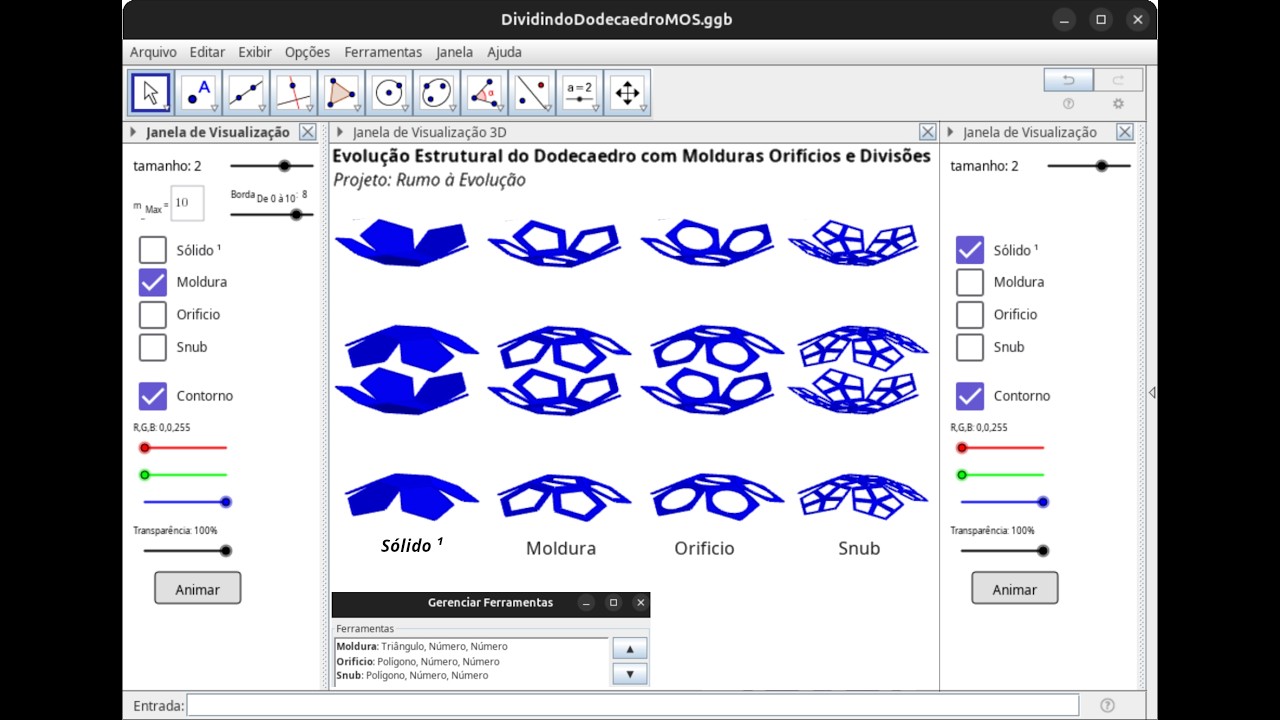This screenshot has width=1280, height=720.
Task: Open Circle tool dropdown triangle
Action: (x=406, y=109)
